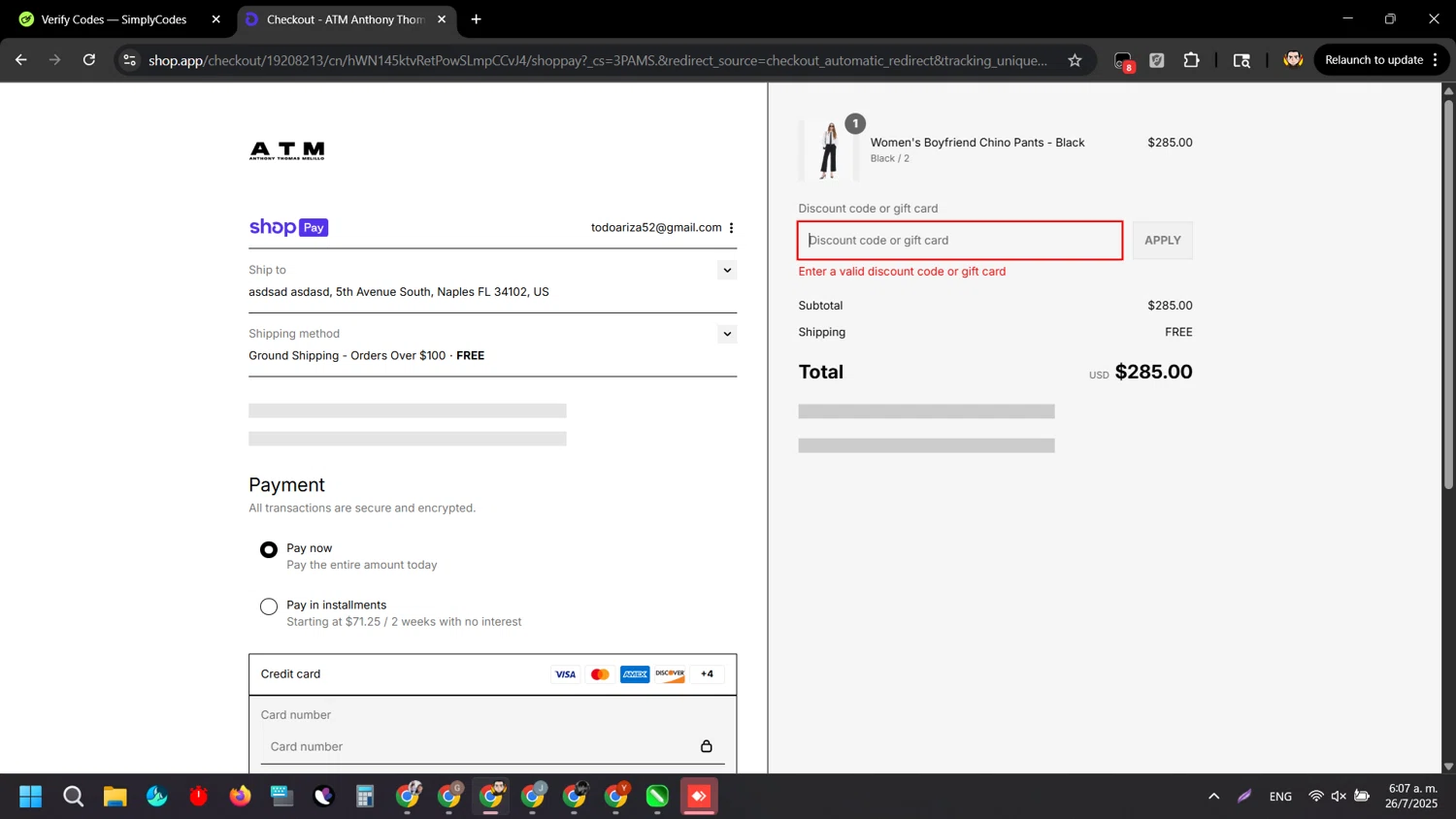Close the Checkout - ATM Anthony Thomas tab
Image resolution: width=1456 pixels, height=819 pixels.
[442, 19]
